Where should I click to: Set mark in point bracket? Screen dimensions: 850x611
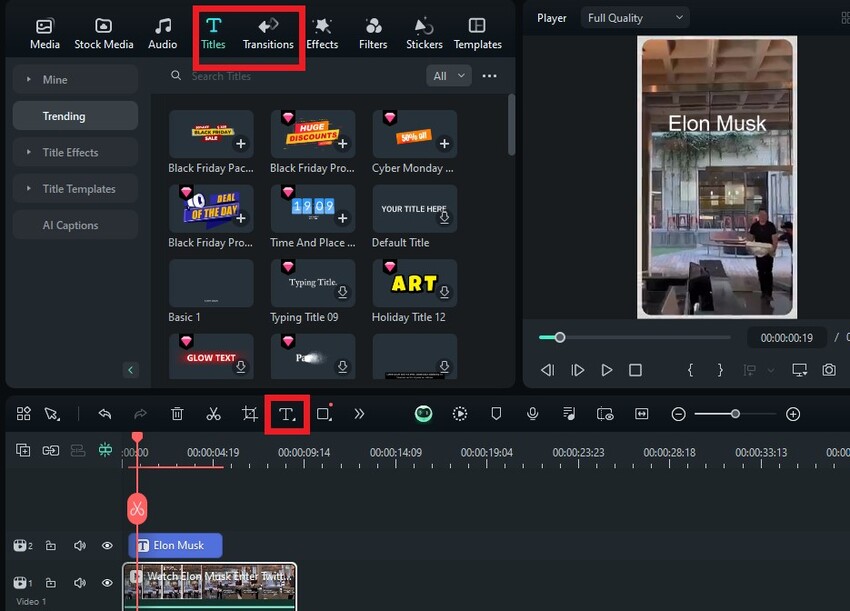[690, 370]
